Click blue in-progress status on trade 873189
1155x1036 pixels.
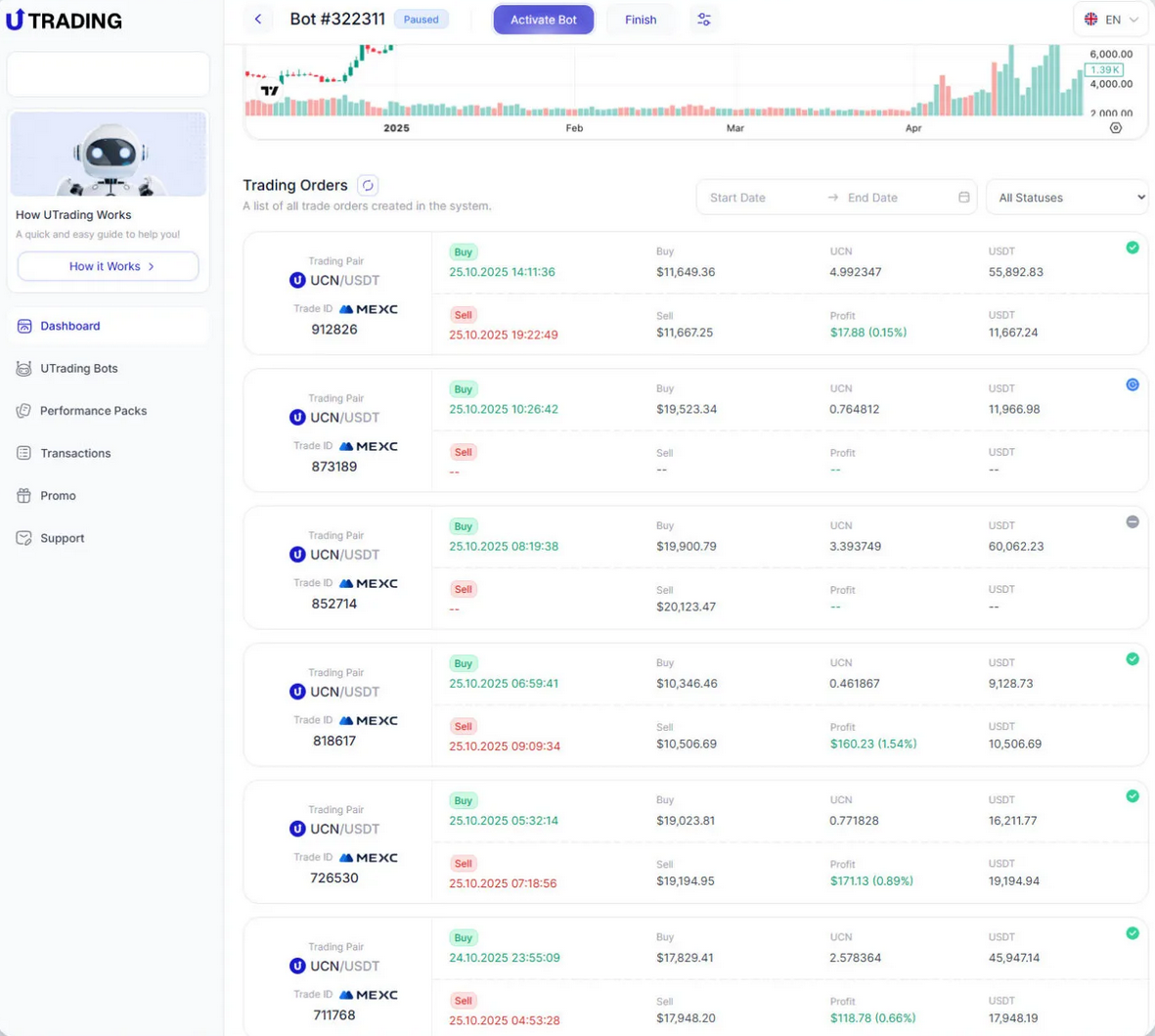point(1132,384)
